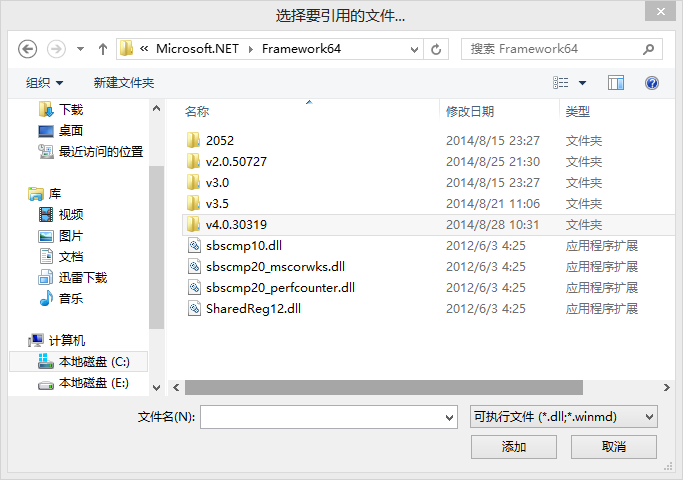Click SharedReg12.dll file icon
Viewport: 683px width, 480px height.
(x=194, y=308)
